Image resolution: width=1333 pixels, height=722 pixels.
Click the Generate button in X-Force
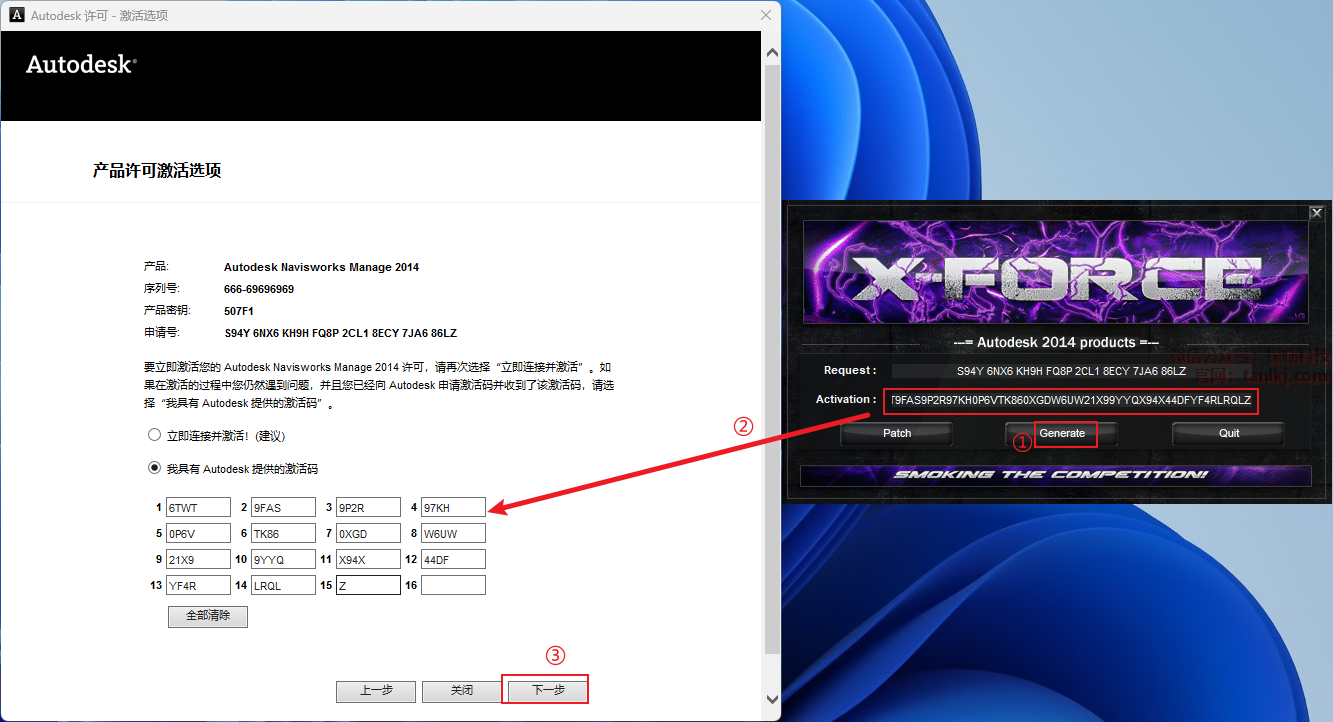tap(1062, 433)
